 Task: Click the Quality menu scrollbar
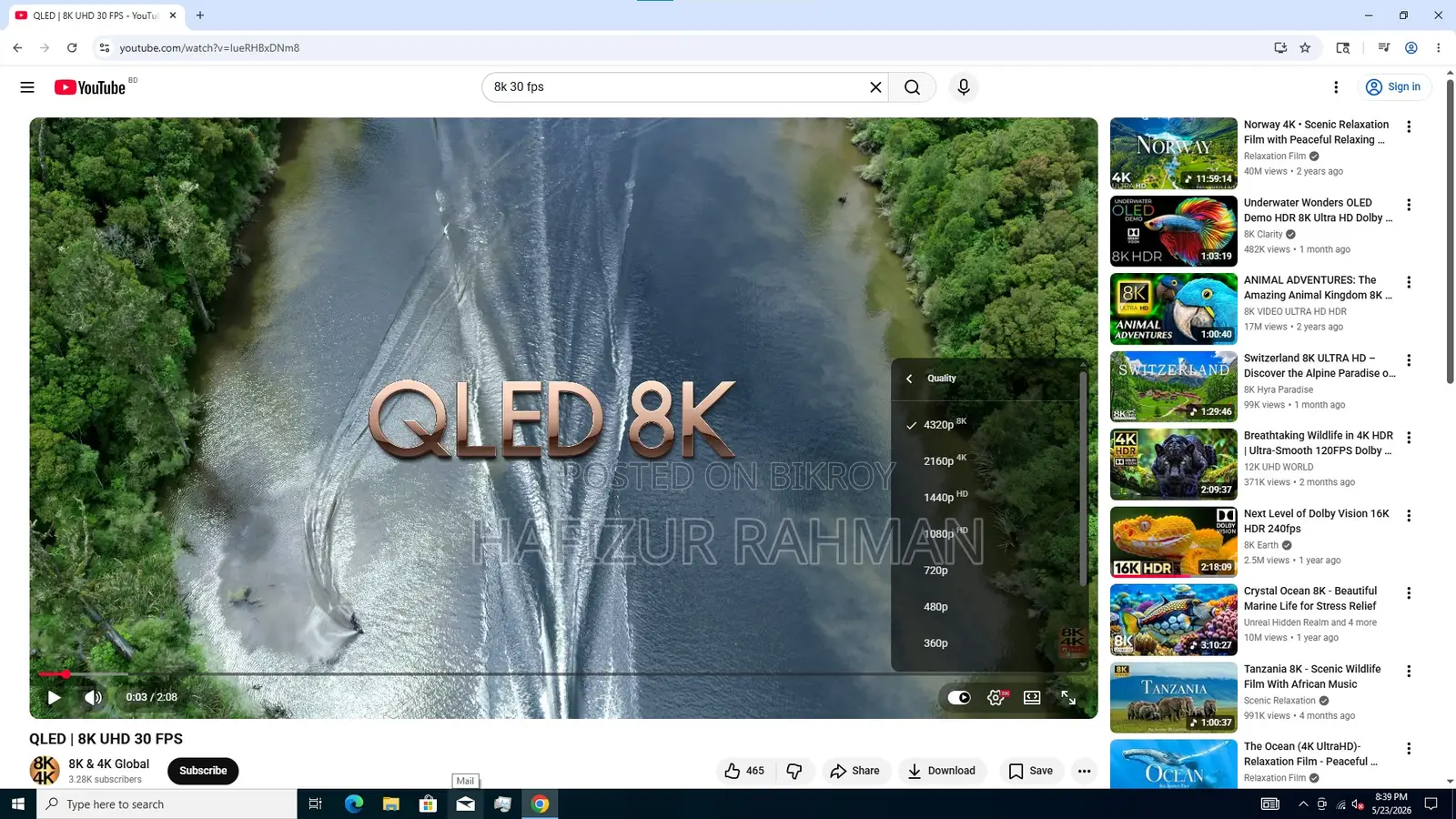pos(1083,478)
